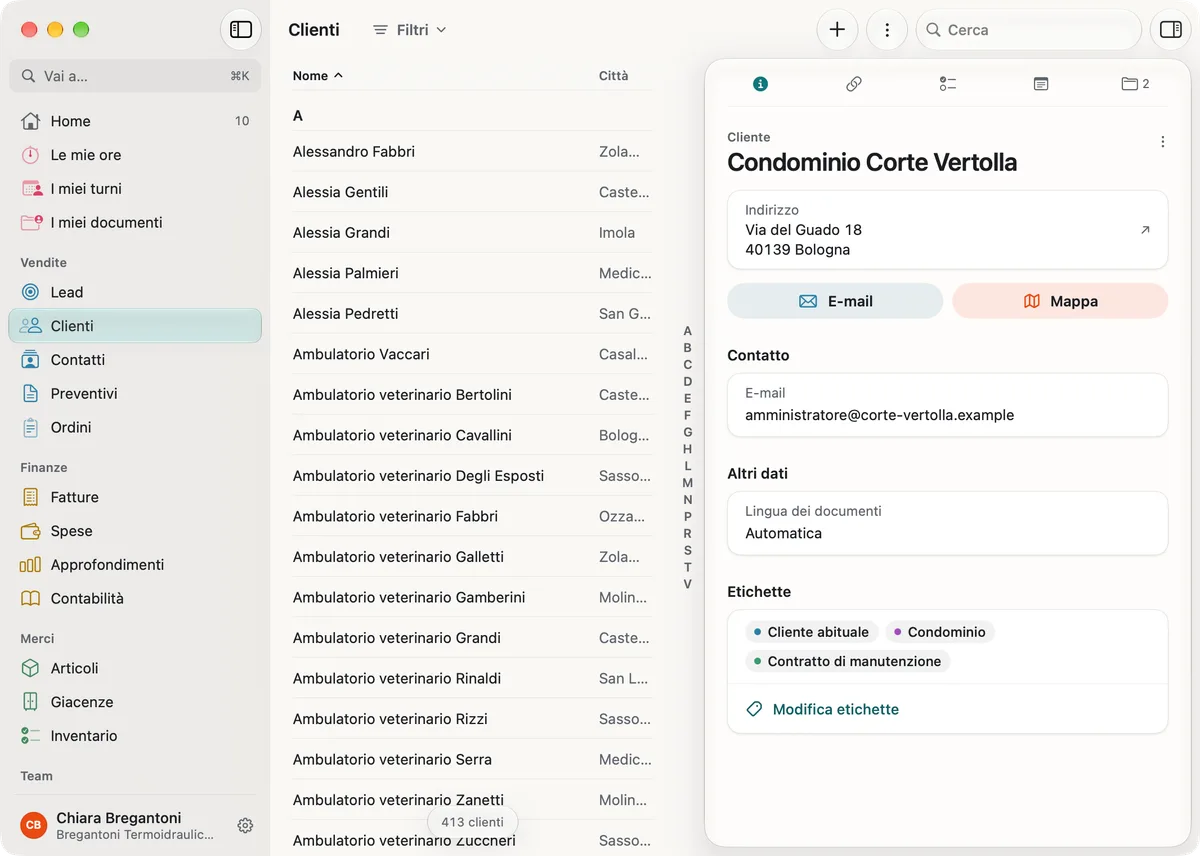Select Ambulatorio veterinario Galletti row
This screenshot has width=1200, height=856.
coord(472,557)
